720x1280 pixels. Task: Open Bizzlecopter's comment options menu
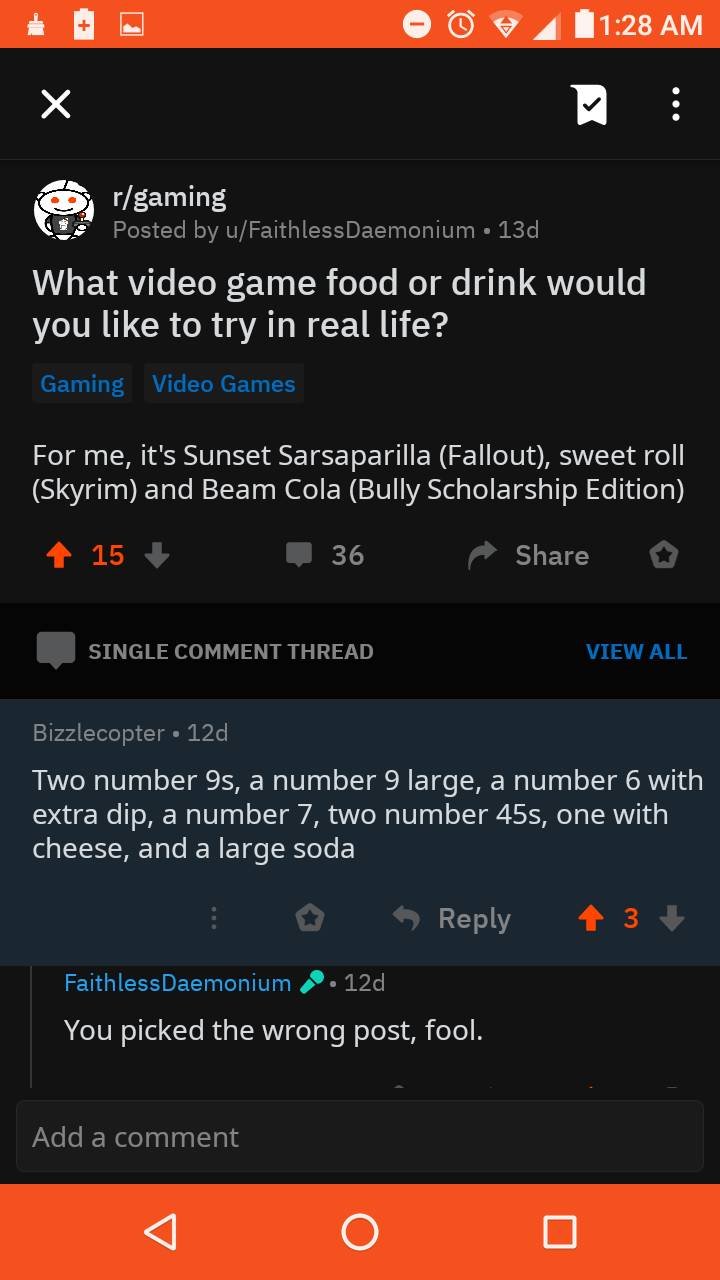pos(214,918)
